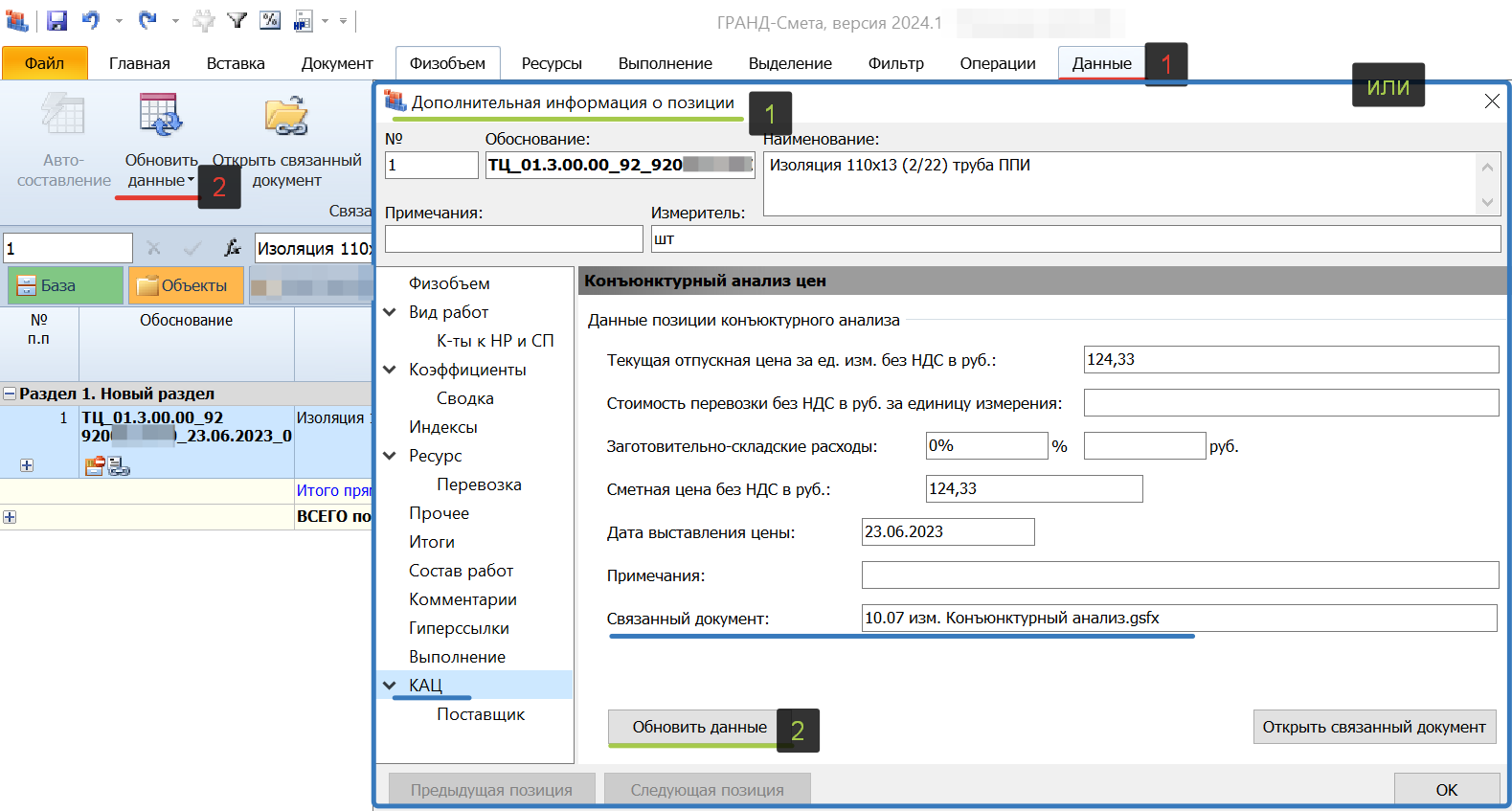Select Состав работ in the tree

[x=461, y=571]
